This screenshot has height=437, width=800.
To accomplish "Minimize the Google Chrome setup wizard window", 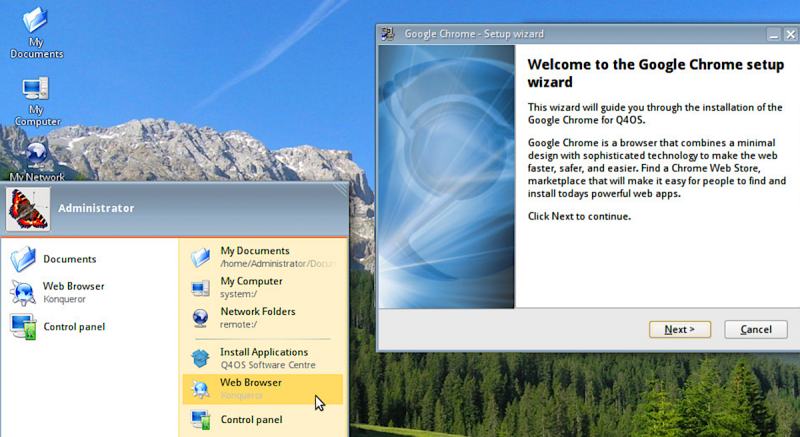I will pyautogui.click(x=774, y=35).
